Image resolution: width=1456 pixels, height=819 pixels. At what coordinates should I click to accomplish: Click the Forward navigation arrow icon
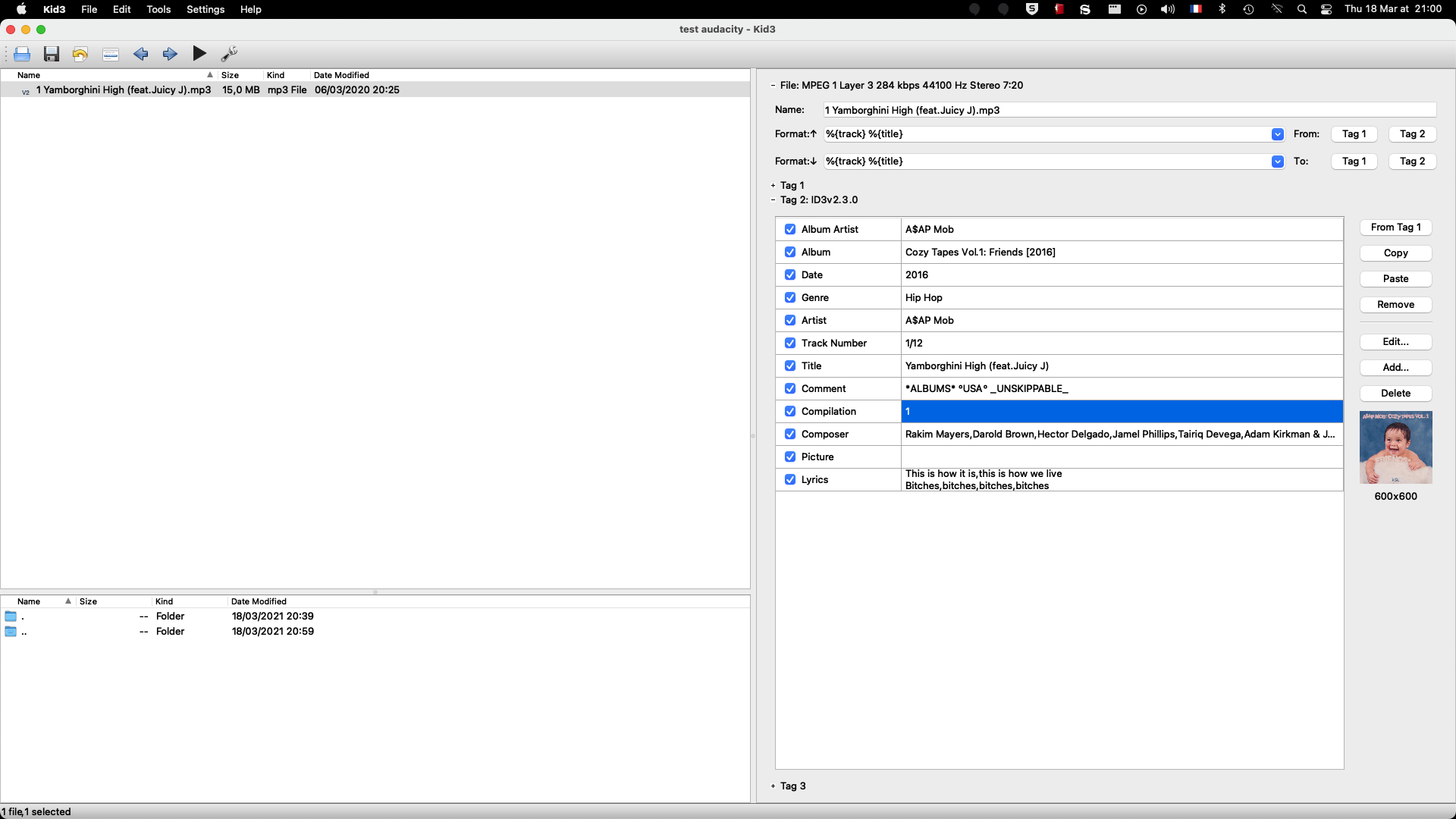[170, 53]
